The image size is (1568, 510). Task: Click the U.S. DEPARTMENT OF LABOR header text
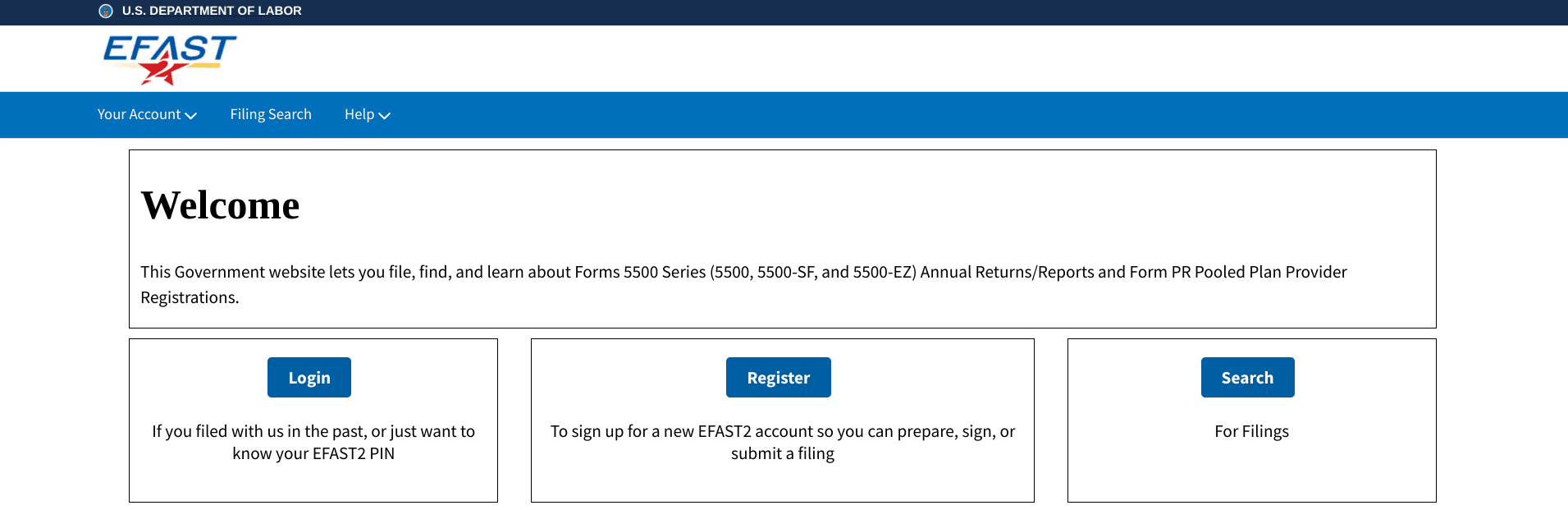point(212,11)
